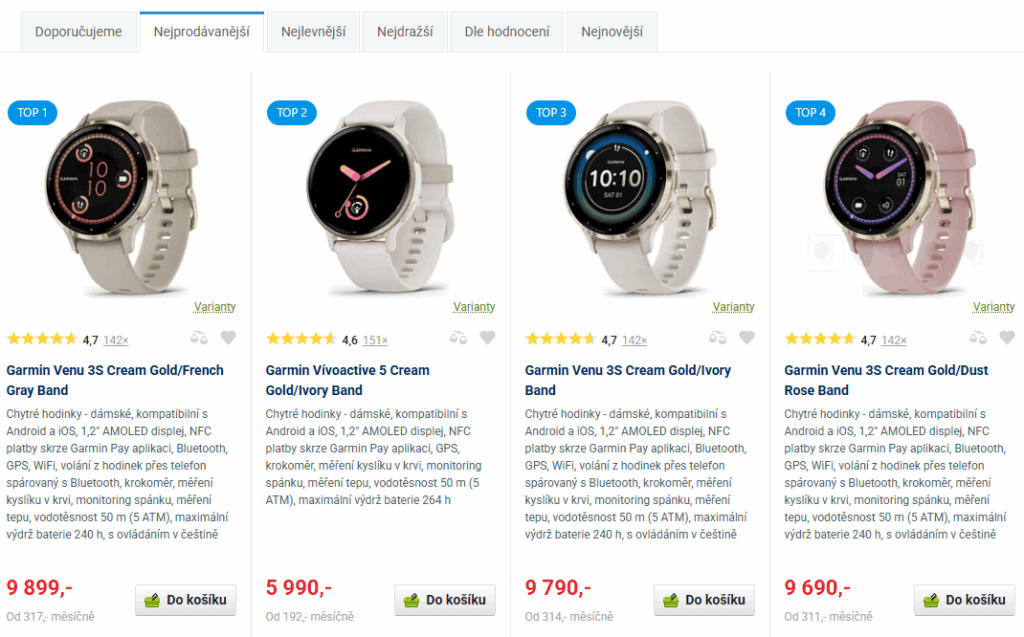The height and width of the screenshot is (637, 1024).
Task: Add Venu 3S Ivory Band to favorites
Action: pyautogui.click(x=747, y=337)
